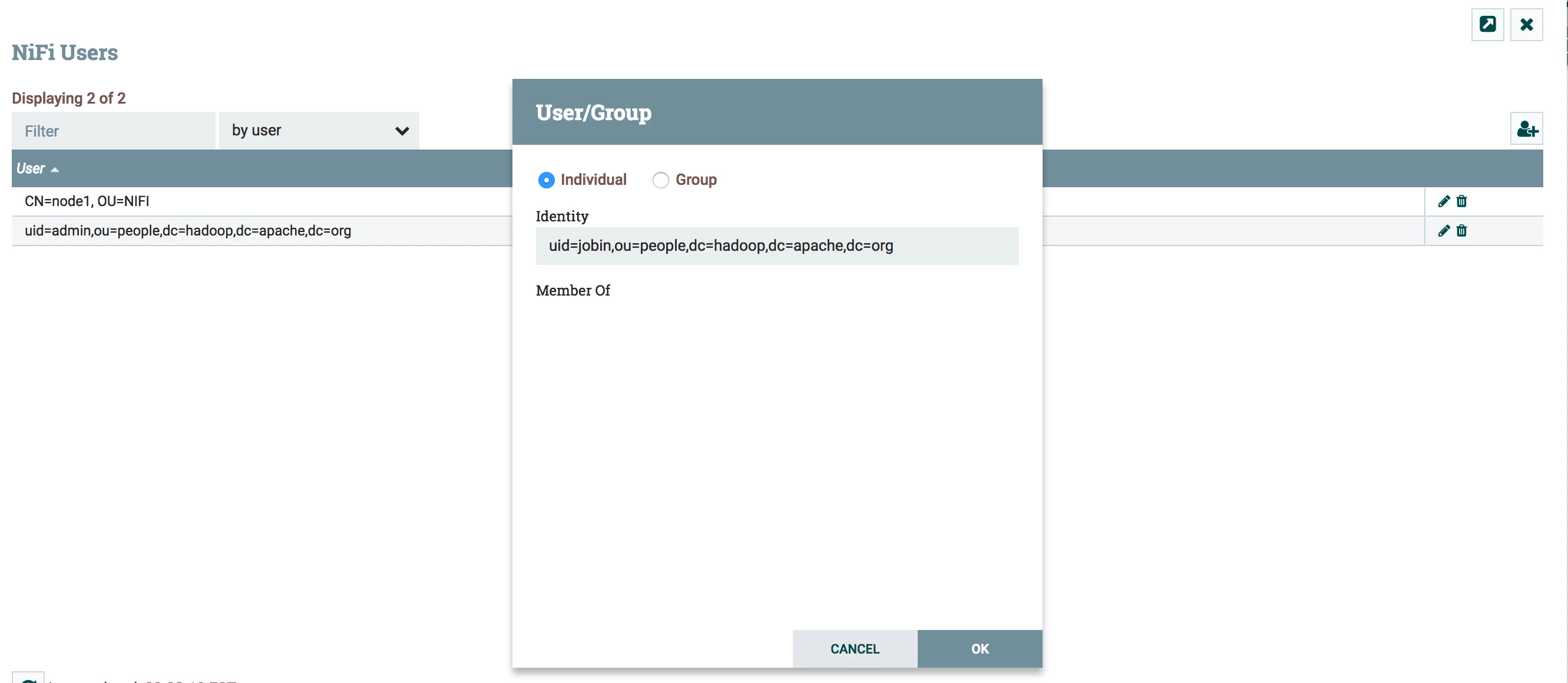Click the add user icon
Image resolution: width=1568 pixels, height=683 pixels.
pyautogui.click(x=1526, y=129)
